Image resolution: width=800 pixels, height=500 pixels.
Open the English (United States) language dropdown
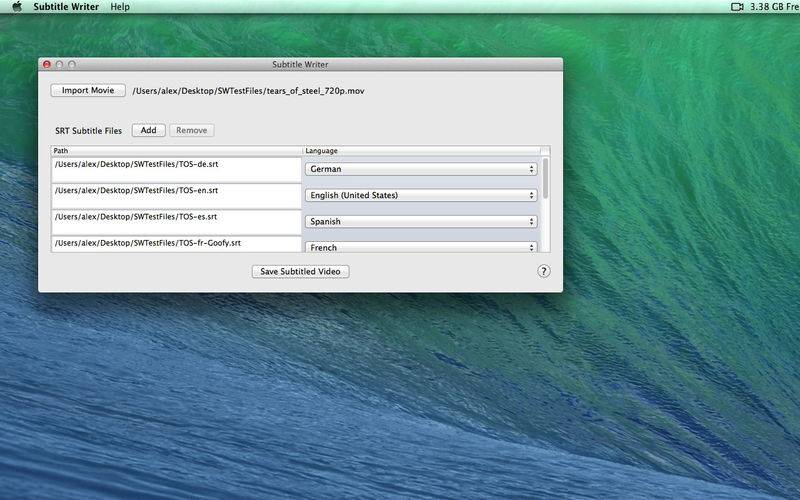(421, 195)
